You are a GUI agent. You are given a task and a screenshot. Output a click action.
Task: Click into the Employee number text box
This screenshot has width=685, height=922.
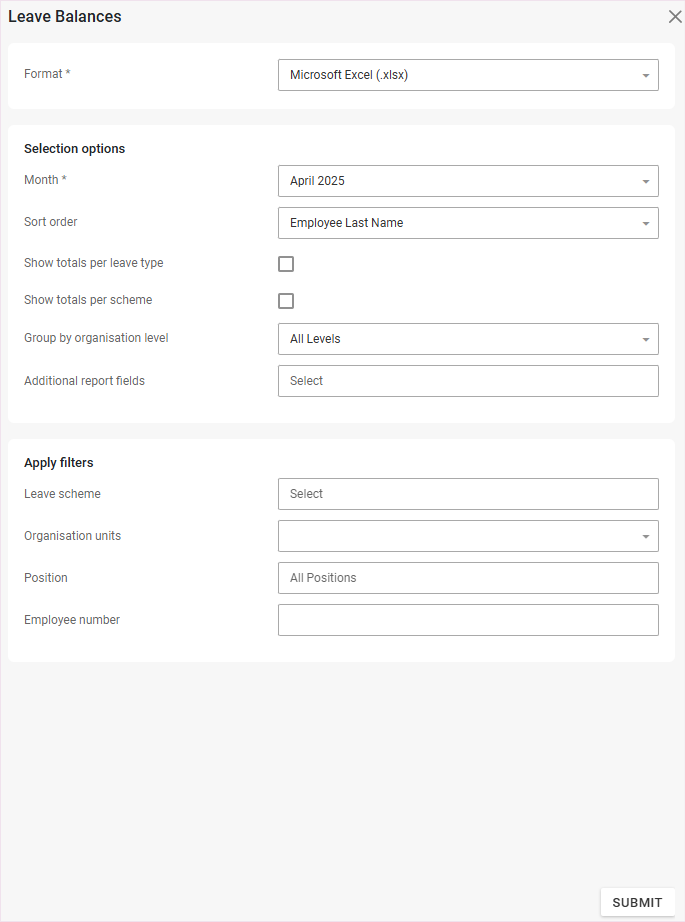(x=467, y=620)
